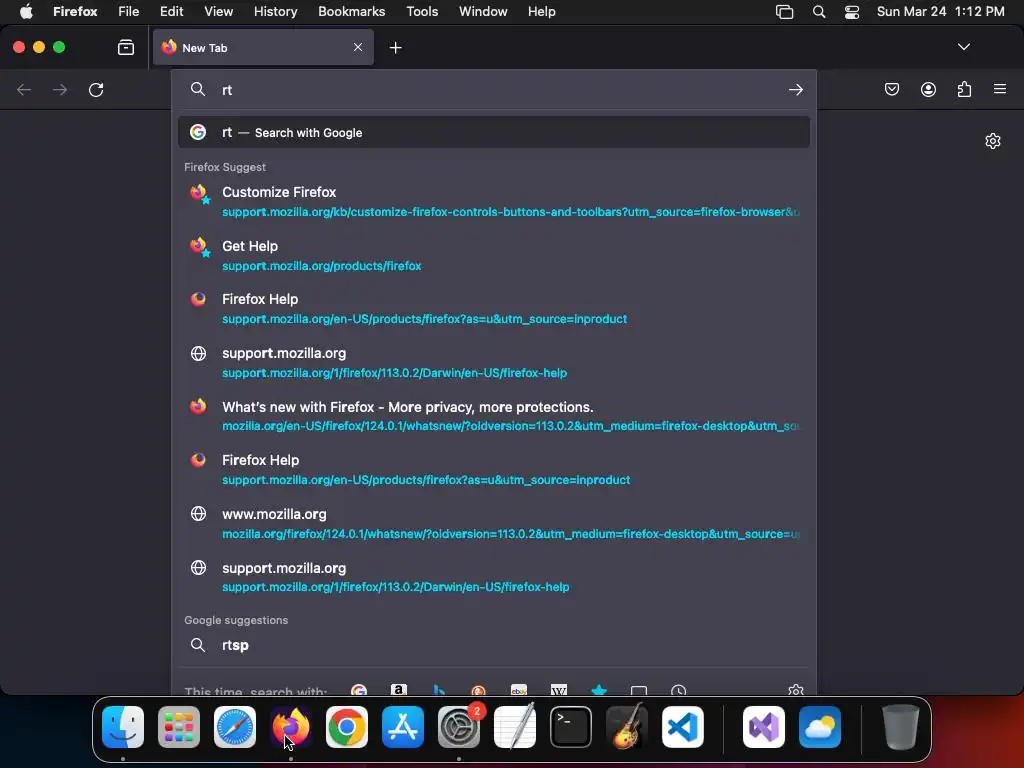Launch Terminal from the dock
This screenshot has height=768, width=1024.
571,727
